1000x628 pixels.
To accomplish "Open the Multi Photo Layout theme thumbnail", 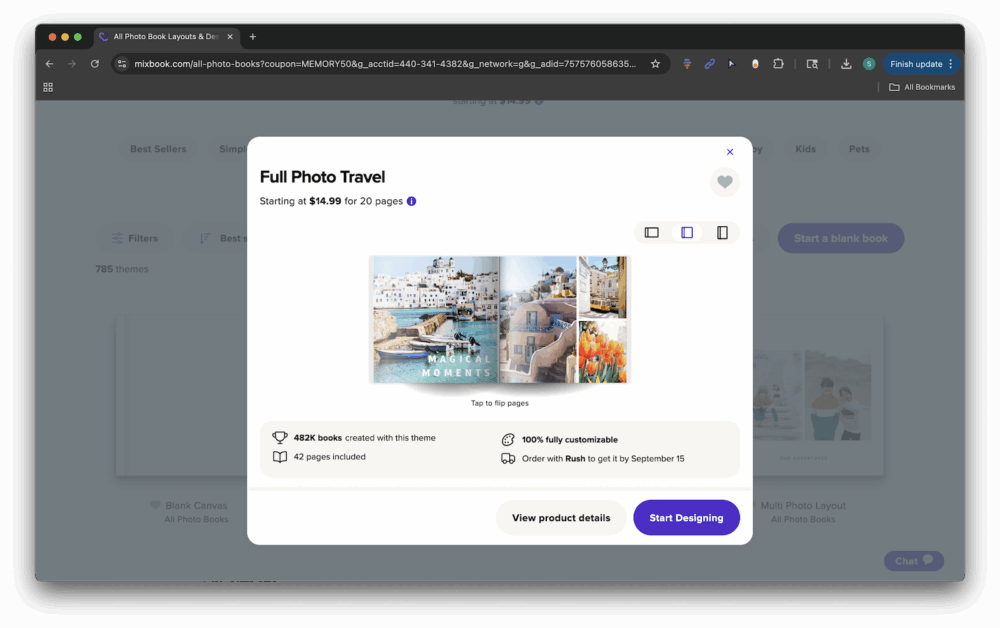I will coord(818,395).
